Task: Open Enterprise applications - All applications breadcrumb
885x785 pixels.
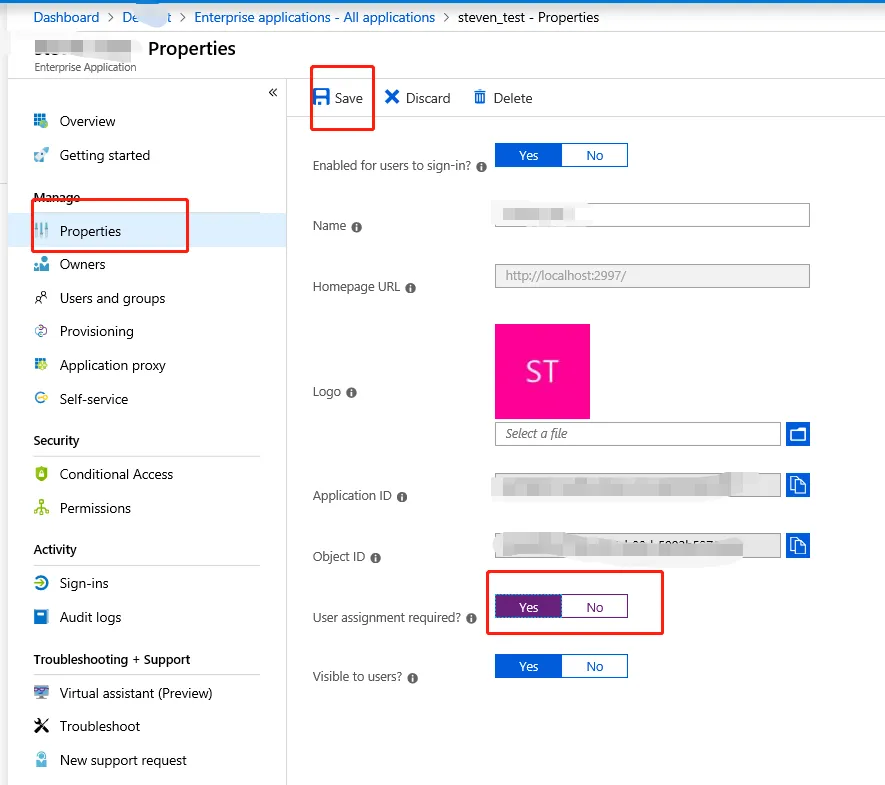Action: 314,17
